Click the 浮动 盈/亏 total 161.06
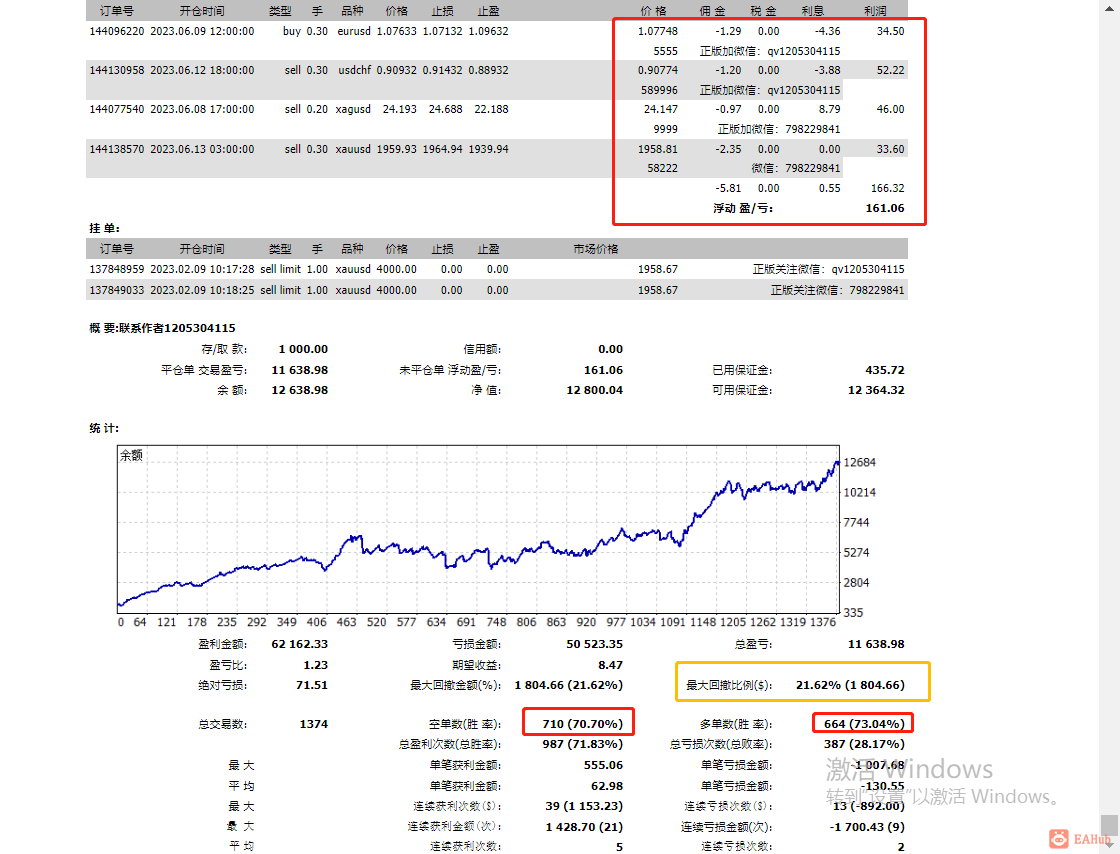 coord(885,209)
